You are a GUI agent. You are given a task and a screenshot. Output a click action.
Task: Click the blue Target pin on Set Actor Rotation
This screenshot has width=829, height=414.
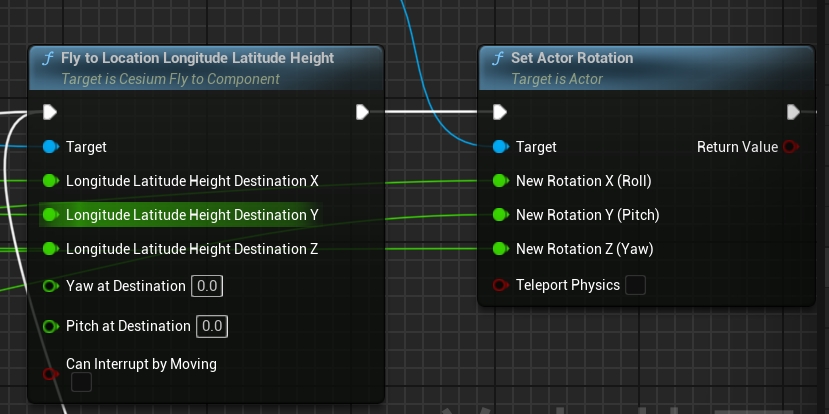(x=500, y=147)
